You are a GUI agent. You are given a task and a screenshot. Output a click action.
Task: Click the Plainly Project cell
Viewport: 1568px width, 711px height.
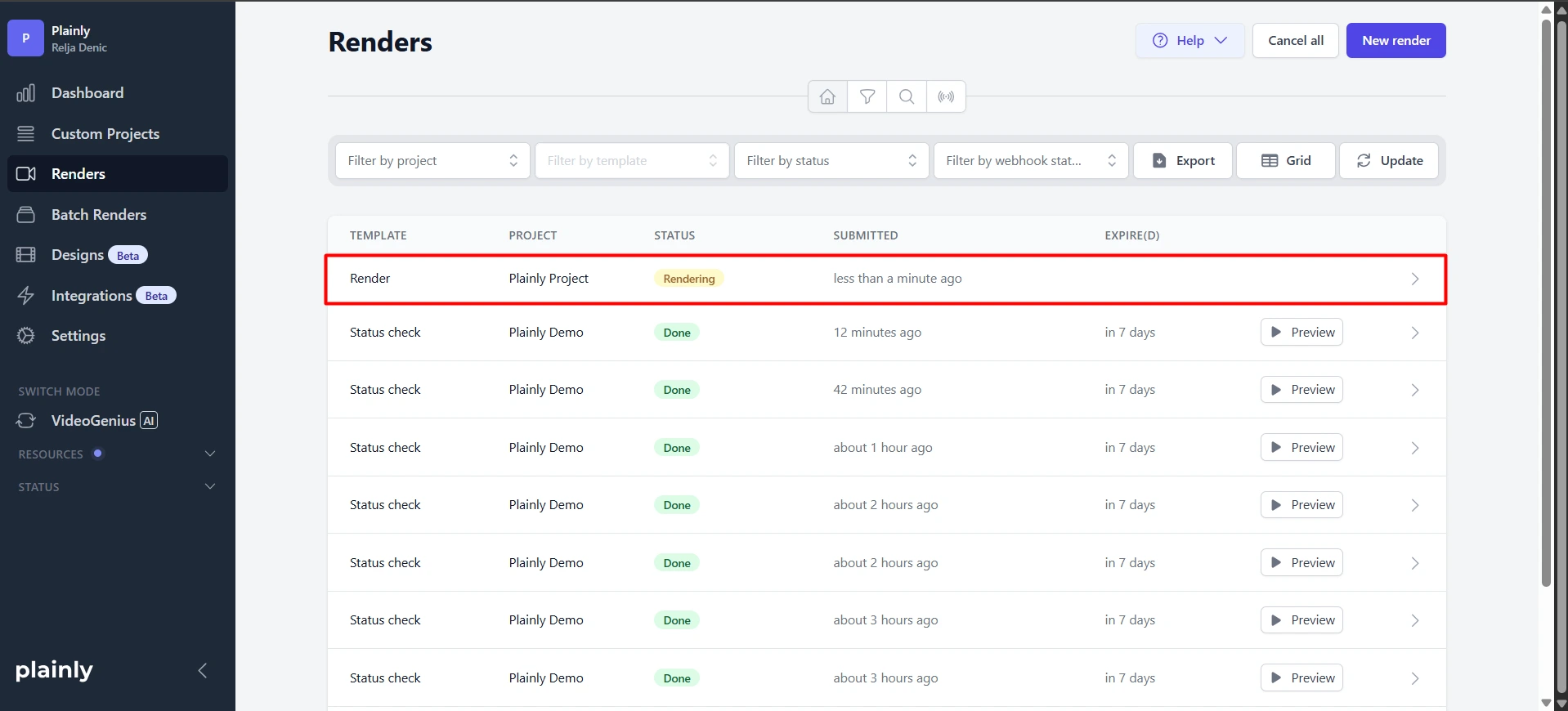[x=549, y=278]
